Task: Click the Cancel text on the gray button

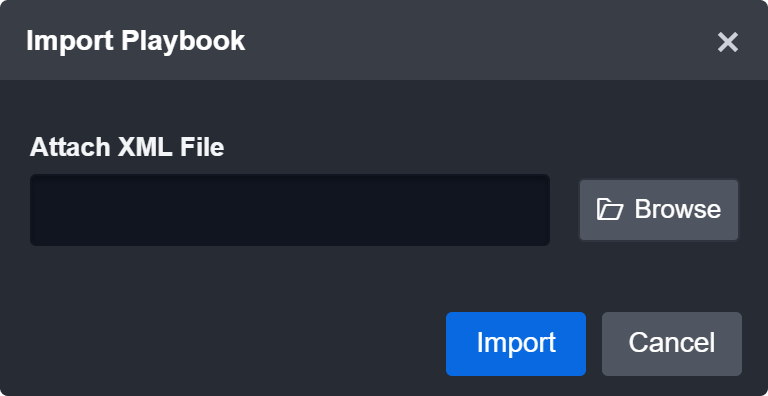Action: [x=672, y=343]
